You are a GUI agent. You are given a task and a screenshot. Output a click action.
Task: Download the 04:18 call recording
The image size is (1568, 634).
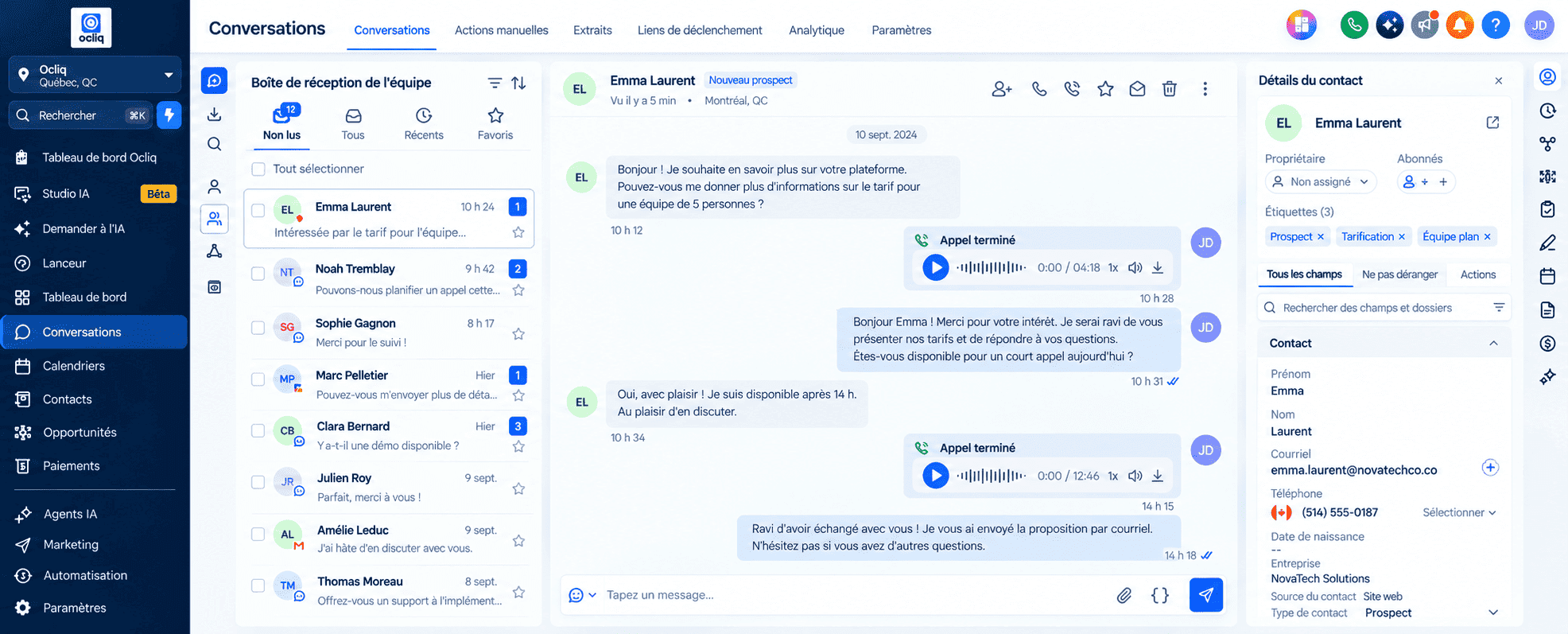click(1158, 267)
